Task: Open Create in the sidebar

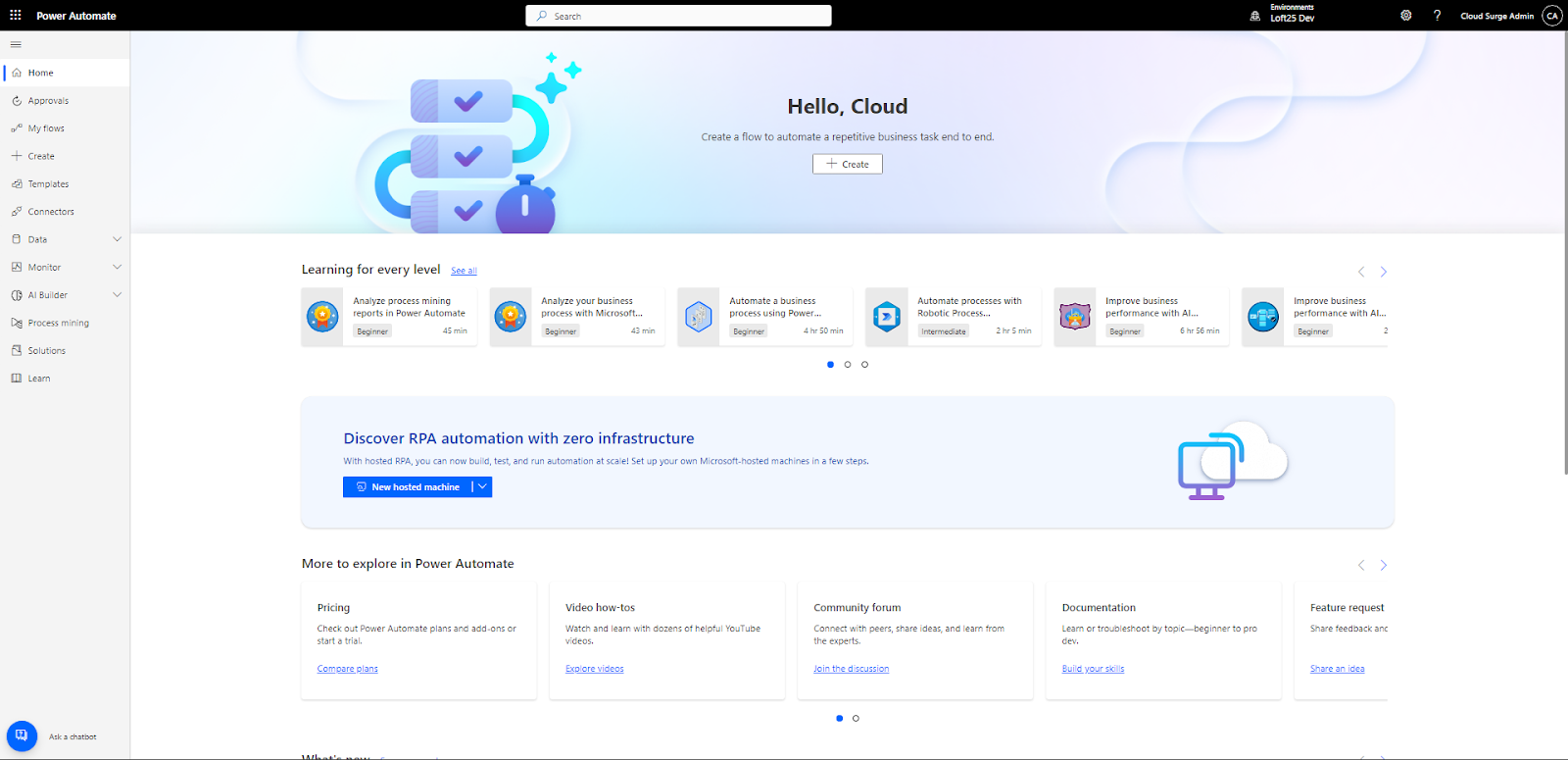Action: coord(65,156)
